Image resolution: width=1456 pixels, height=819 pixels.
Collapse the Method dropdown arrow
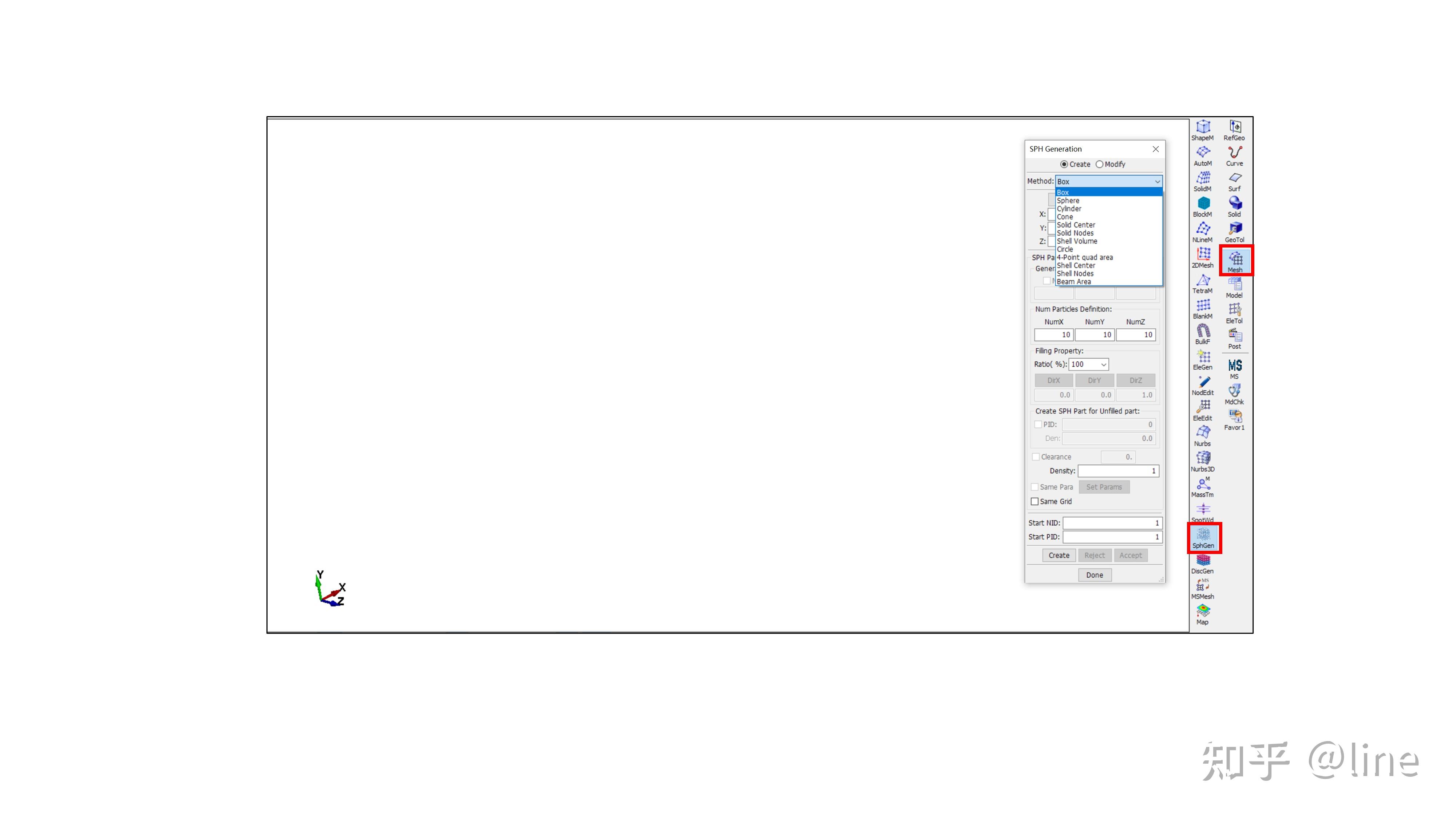[1157, 181]
